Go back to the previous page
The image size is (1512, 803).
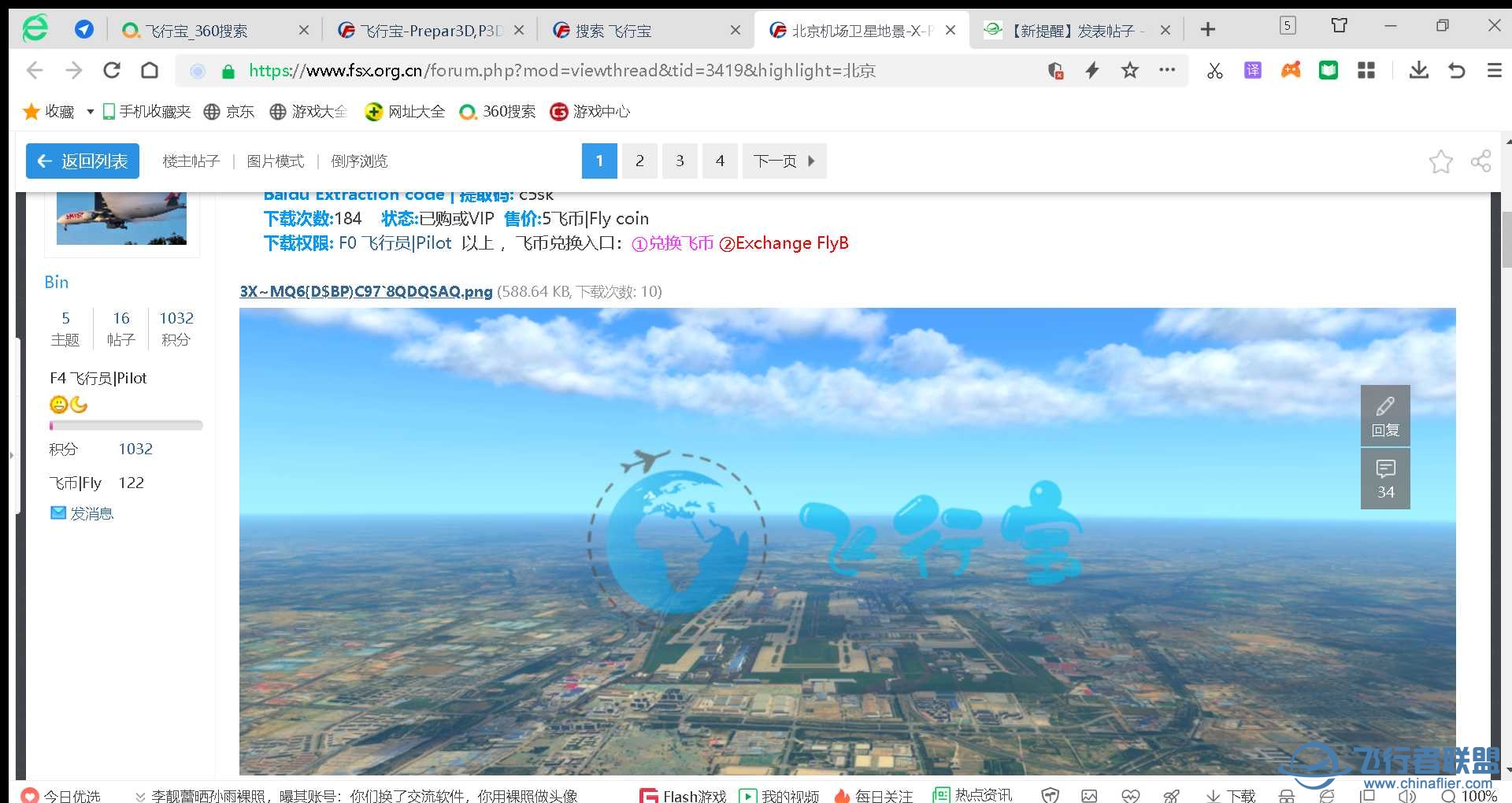(x=35, y=71)
